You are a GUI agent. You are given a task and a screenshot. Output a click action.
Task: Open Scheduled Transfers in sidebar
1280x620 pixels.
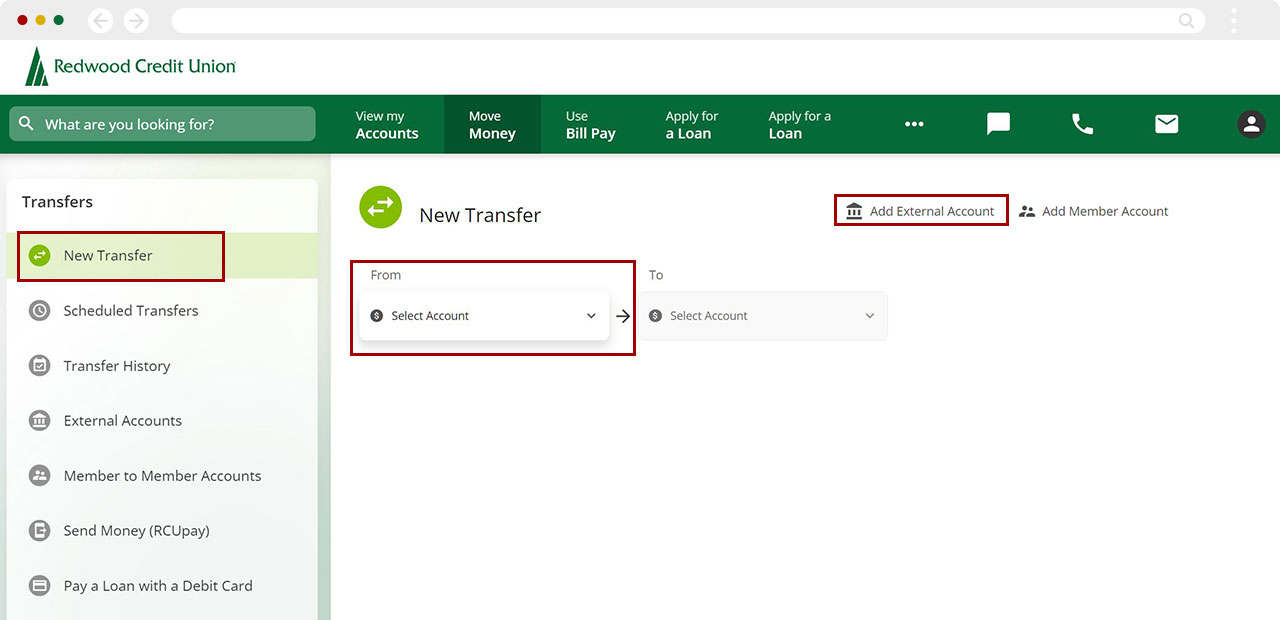tap(131, 311)
